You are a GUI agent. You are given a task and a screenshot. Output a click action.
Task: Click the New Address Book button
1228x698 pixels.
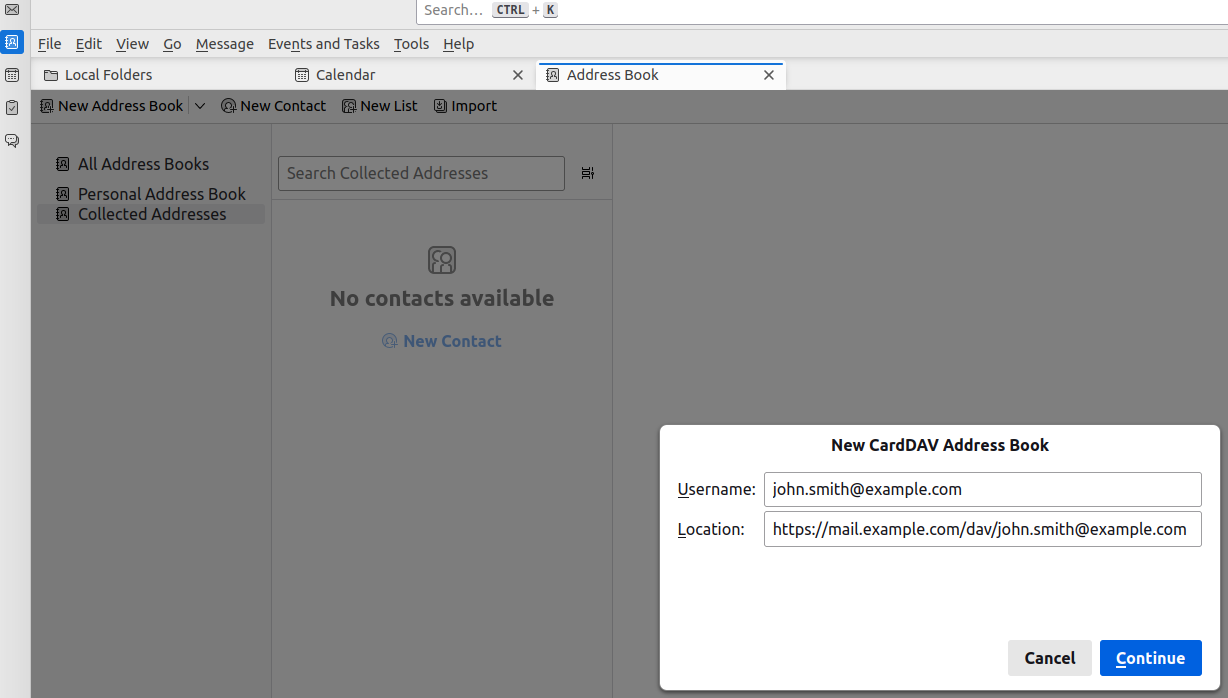(x=111, y=106)
